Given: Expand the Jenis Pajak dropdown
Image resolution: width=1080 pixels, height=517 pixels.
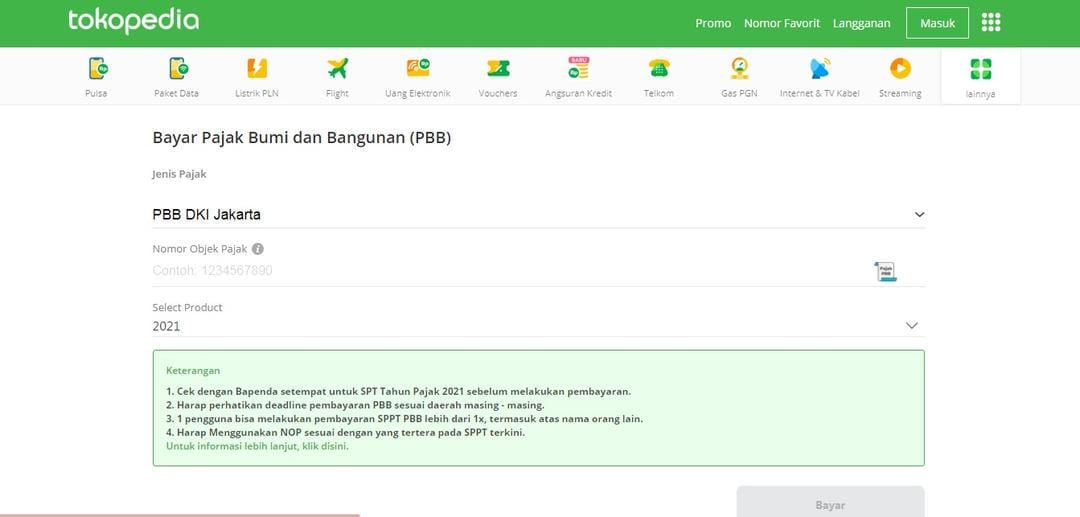Looking at the screenshot, I should [x=538, y=215].
